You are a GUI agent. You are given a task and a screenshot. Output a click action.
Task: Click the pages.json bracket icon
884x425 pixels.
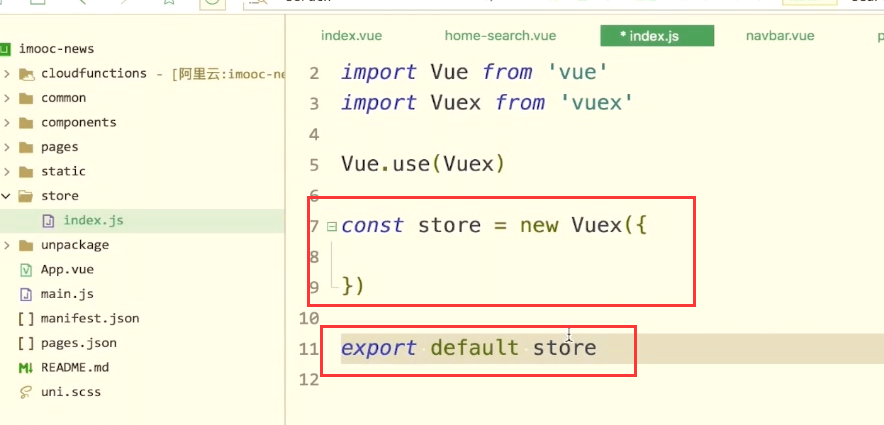point(25,343)
